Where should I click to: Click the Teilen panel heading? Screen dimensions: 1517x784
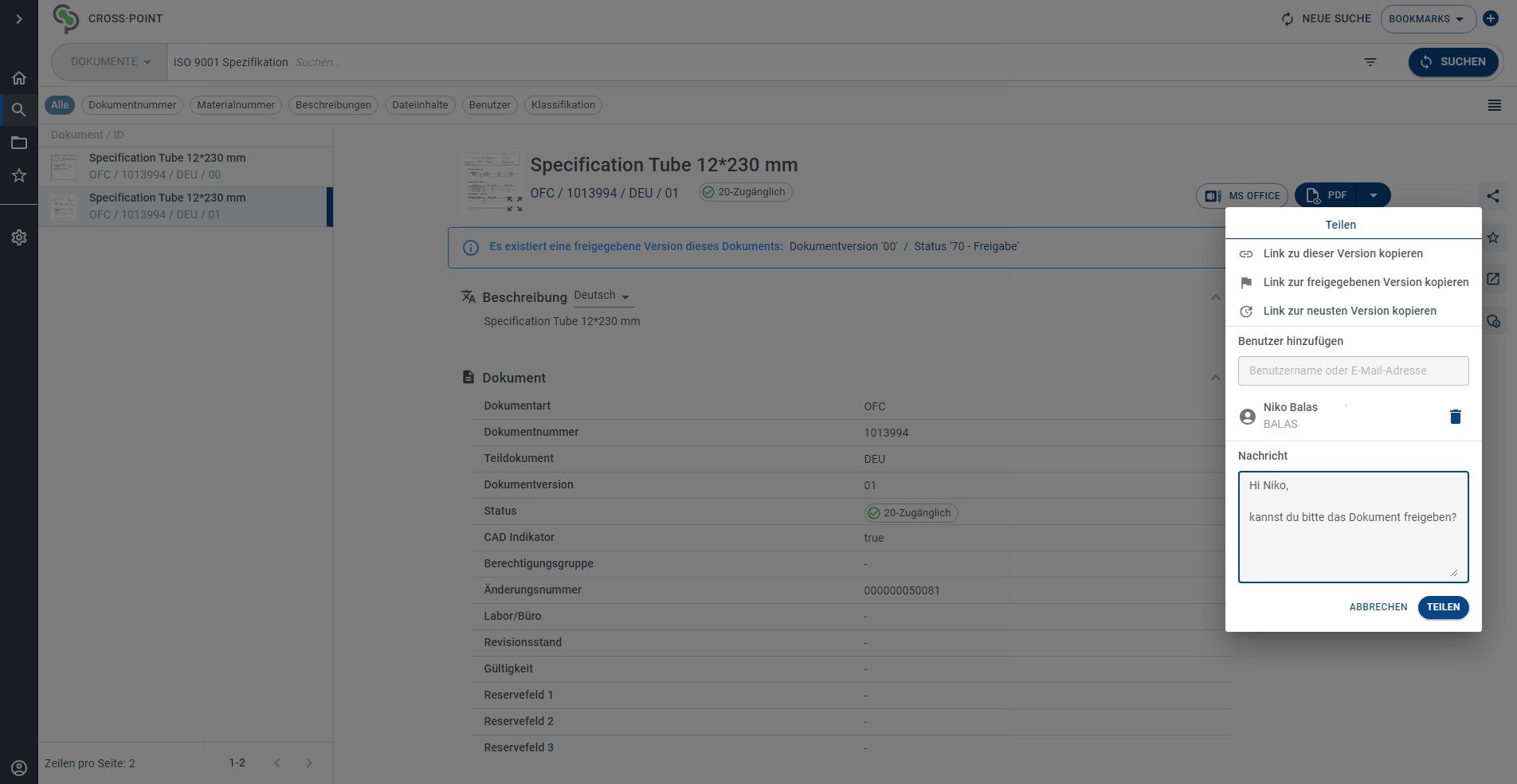click(1340, 225)
